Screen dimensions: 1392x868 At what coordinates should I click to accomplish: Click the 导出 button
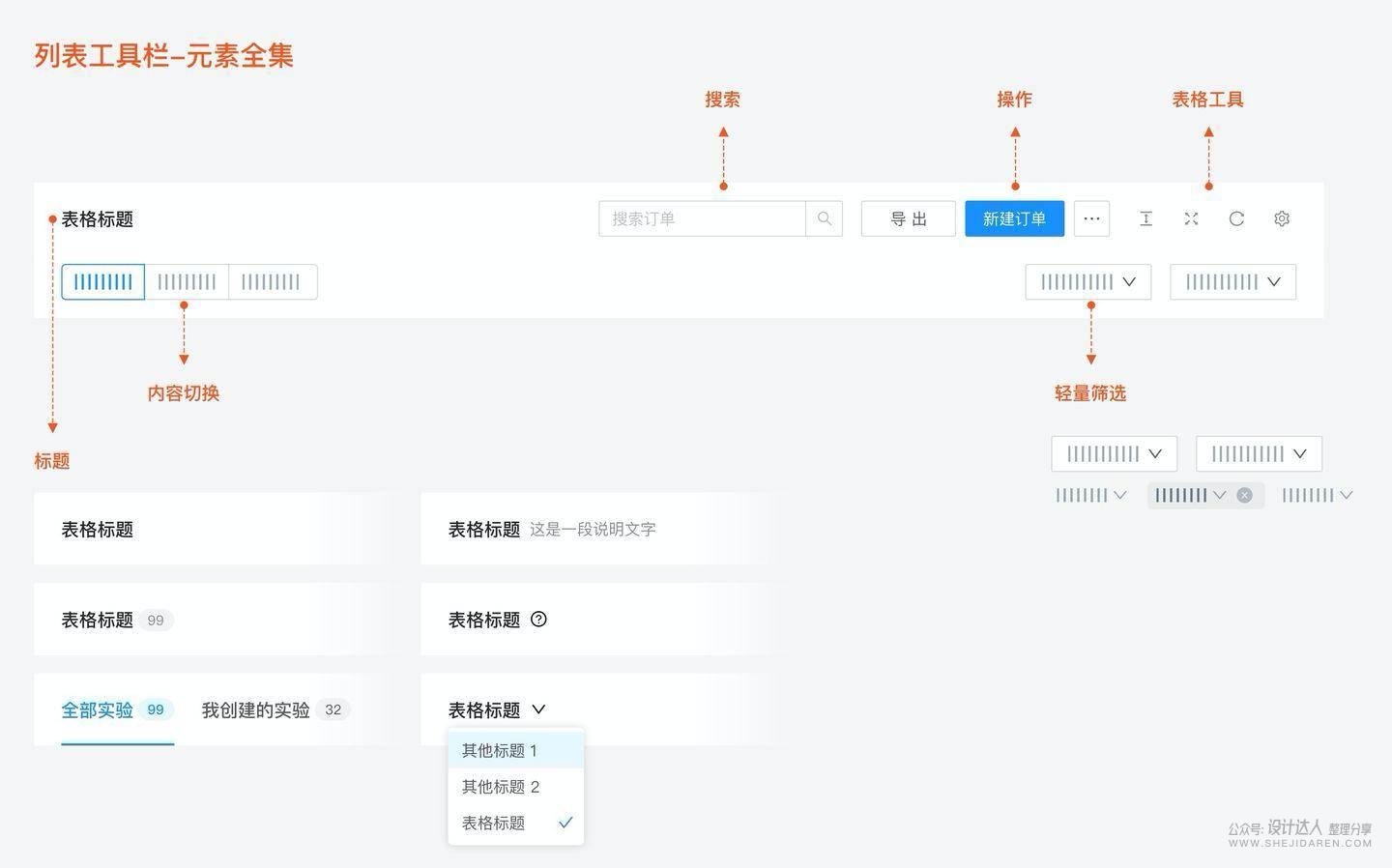(x=909, y=218)
